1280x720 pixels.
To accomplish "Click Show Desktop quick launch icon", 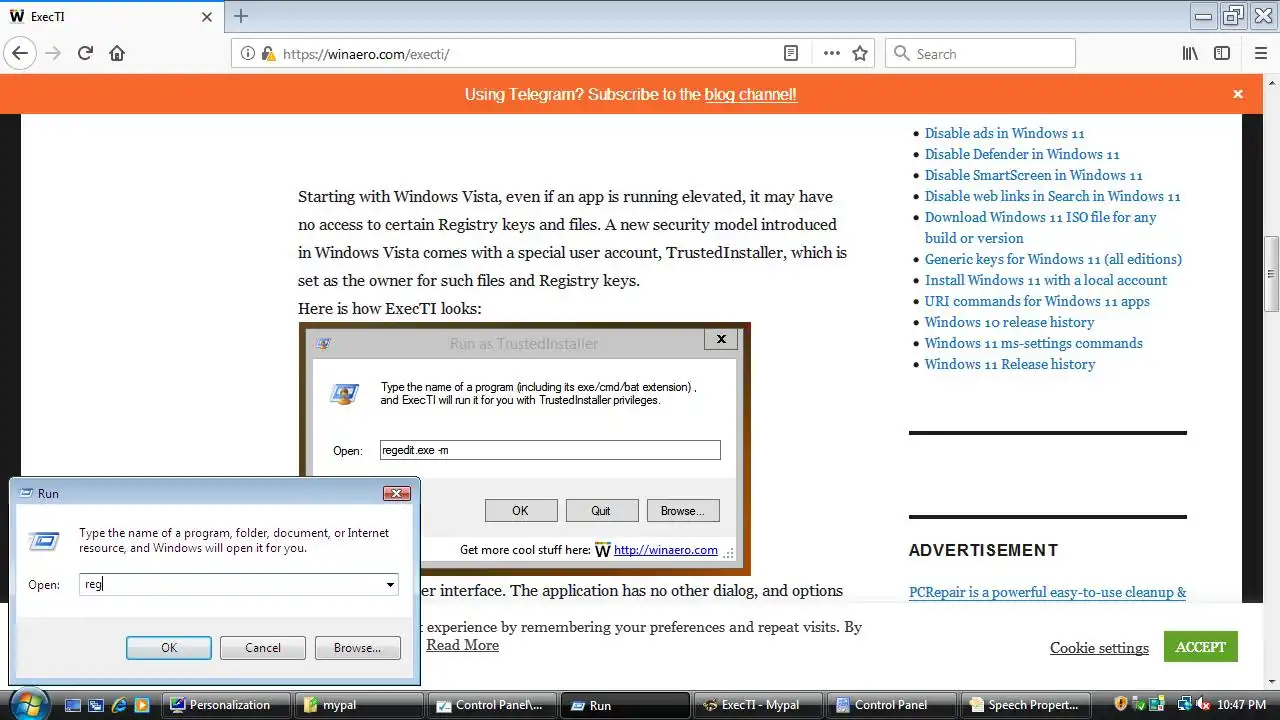I will pos(73,705).
